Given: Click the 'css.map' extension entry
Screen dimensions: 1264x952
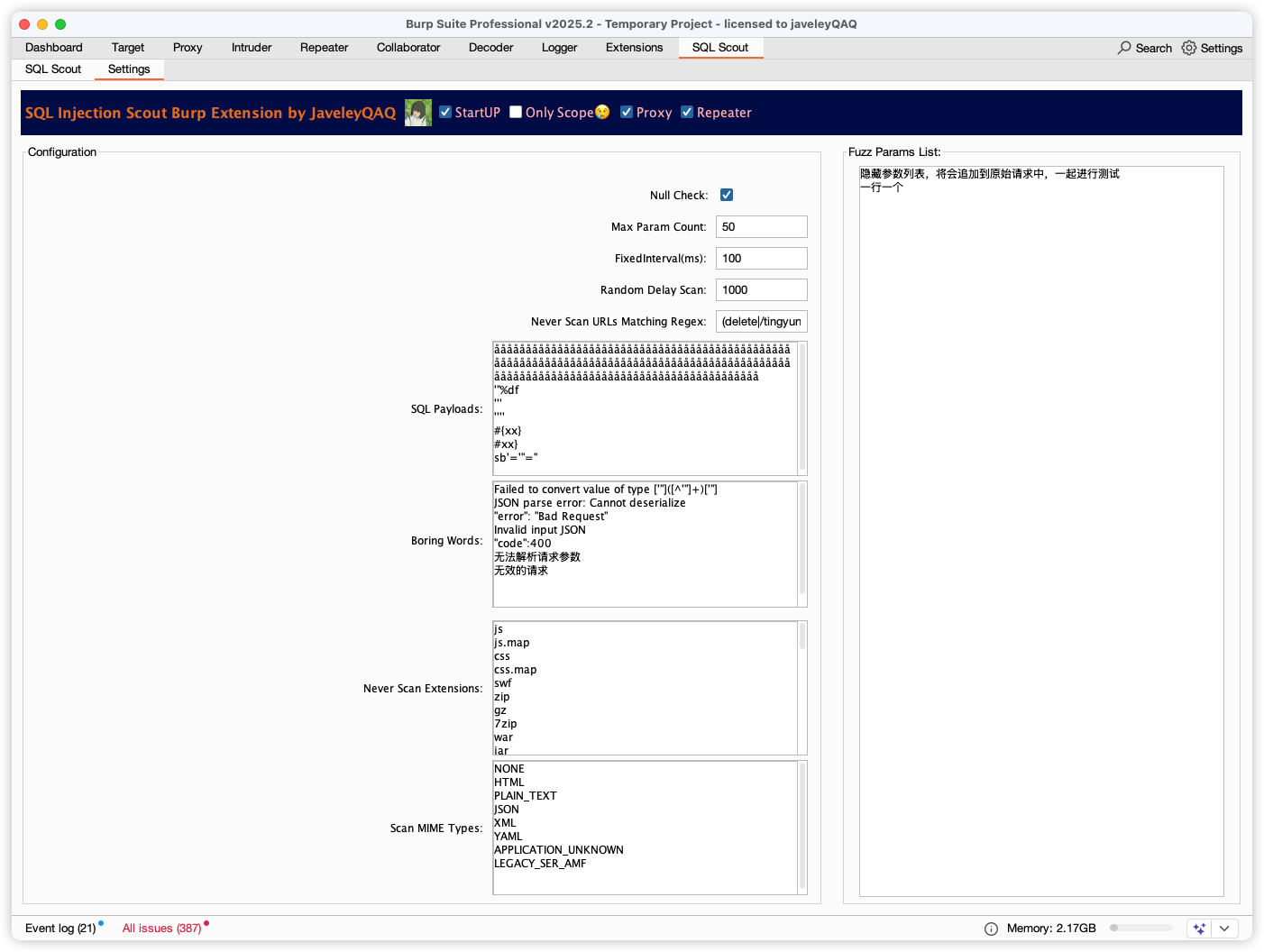Looking at the screenshot, I should (516, 670).
